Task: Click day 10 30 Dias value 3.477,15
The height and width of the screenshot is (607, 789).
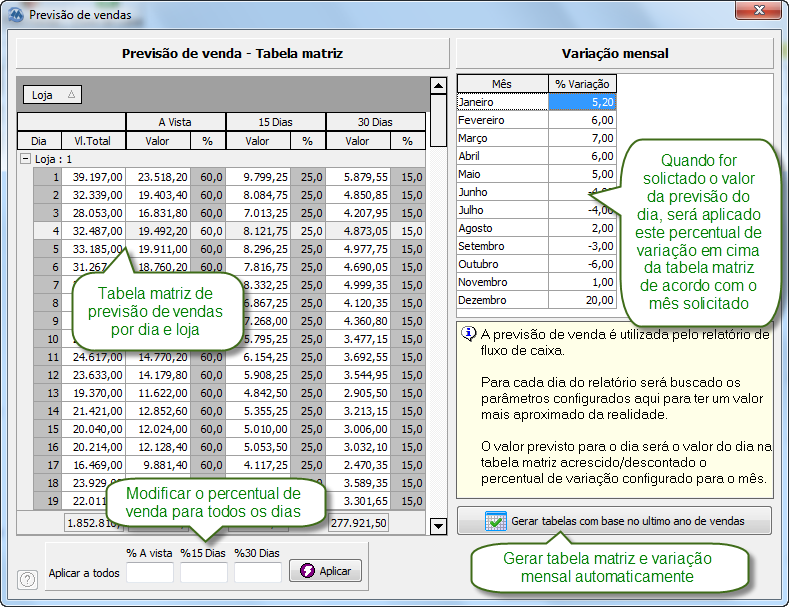Action: pyautogui.click(x=358, y=339)
